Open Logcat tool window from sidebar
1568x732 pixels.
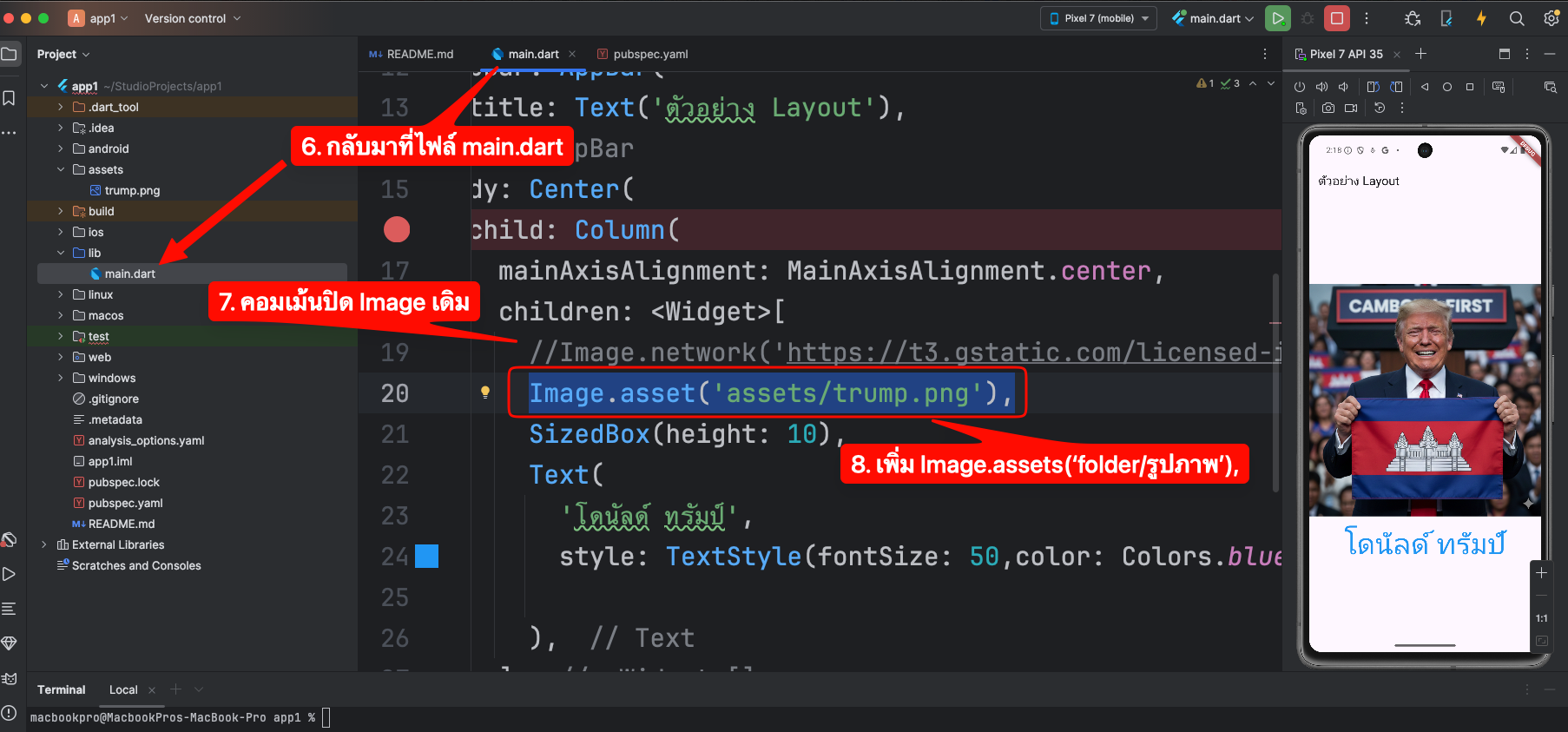[x=10, y=678]
